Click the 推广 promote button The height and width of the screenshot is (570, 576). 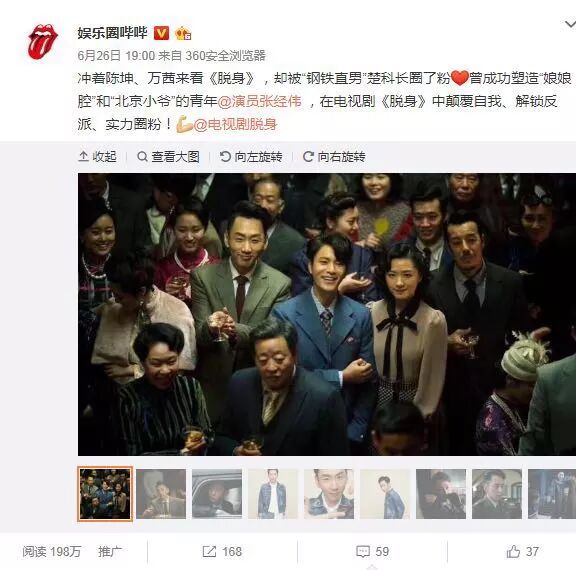click(110, 551)
